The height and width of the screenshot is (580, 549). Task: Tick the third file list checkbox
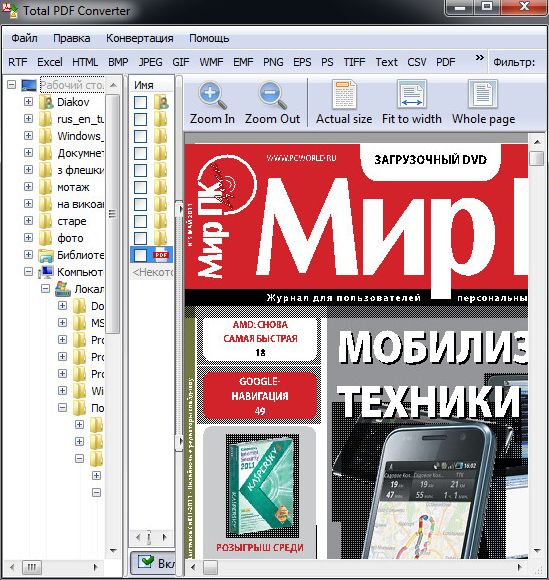click(140, 136)
